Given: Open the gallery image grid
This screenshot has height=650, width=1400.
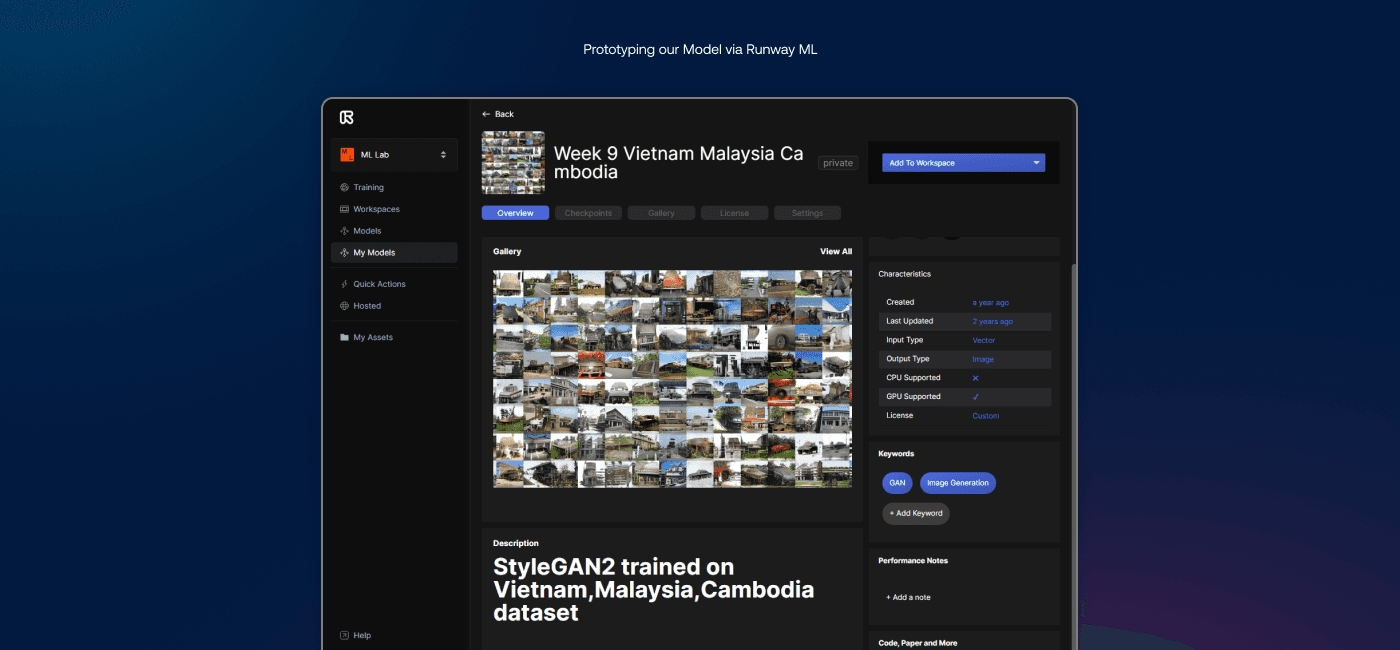Looking at the screenshot, I should pos(672,379).
